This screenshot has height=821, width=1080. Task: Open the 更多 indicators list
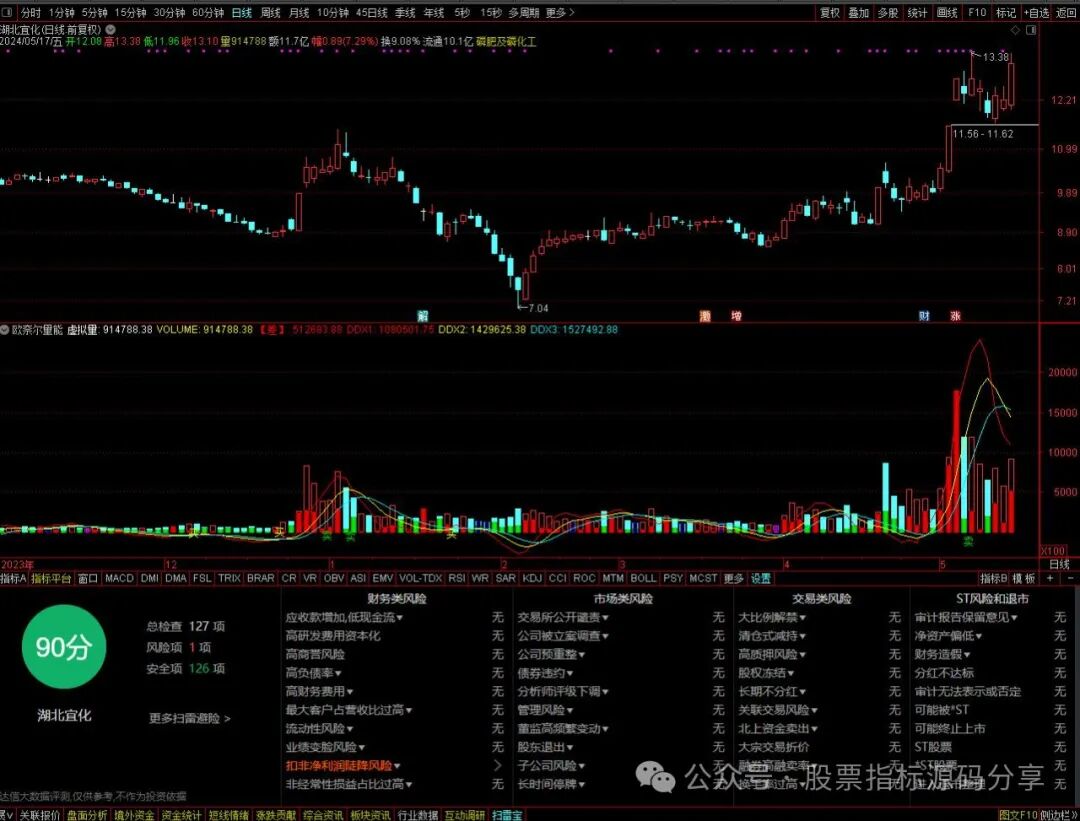pos(734,579)
